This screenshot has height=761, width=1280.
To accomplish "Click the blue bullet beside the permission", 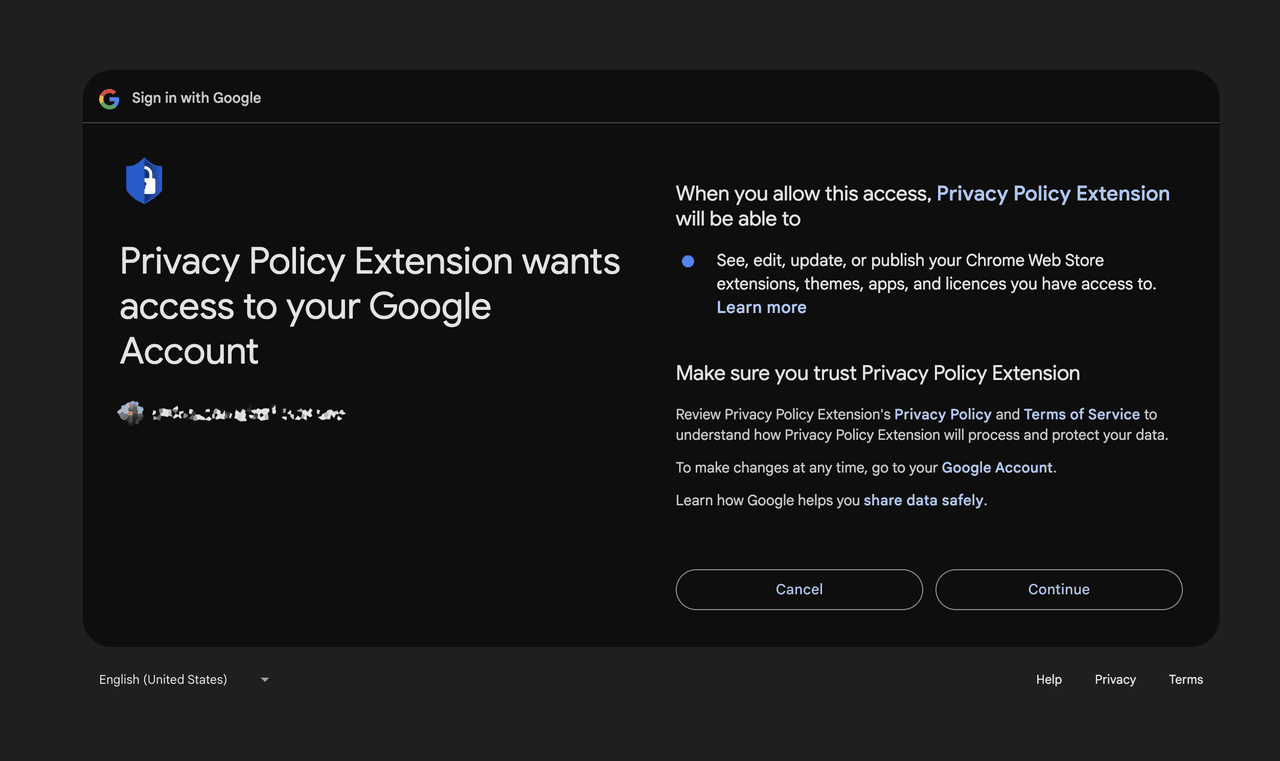I will [688, 261].
